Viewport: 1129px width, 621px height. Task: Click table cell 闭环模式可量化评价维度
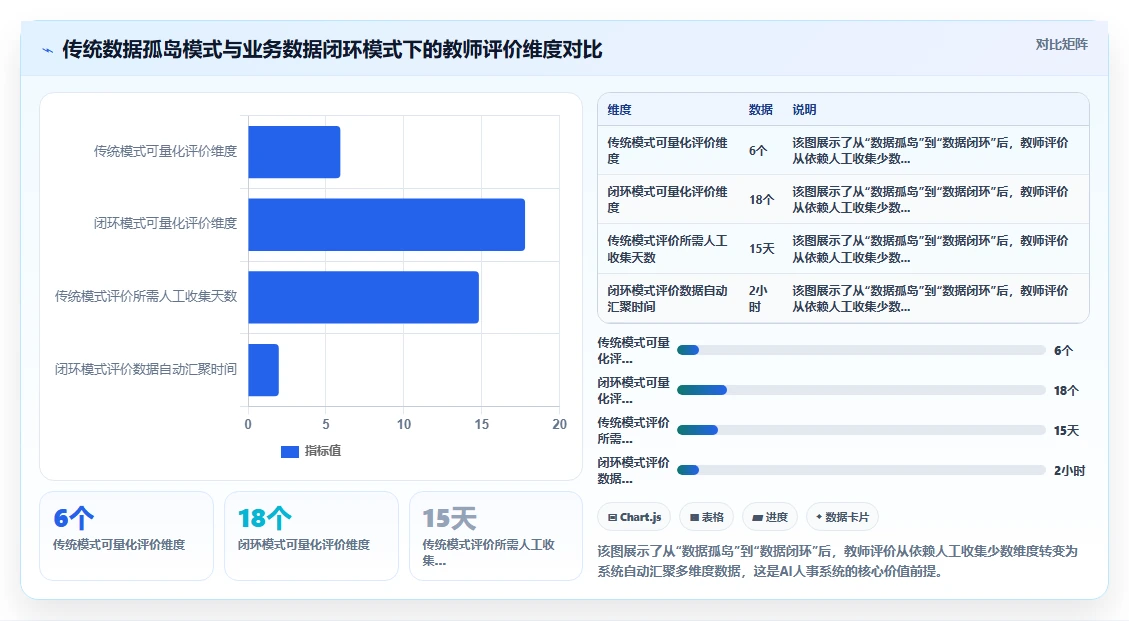click(x=667, y=200)
